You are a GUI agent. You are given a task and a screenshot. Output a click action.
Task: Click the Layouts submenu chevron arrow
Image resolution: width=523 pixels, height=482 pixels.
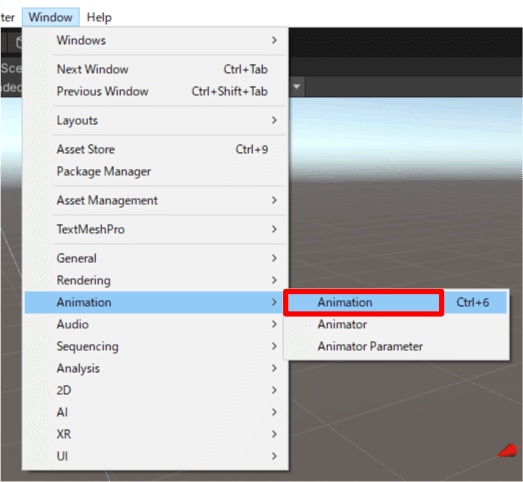[x=274, y=120]
